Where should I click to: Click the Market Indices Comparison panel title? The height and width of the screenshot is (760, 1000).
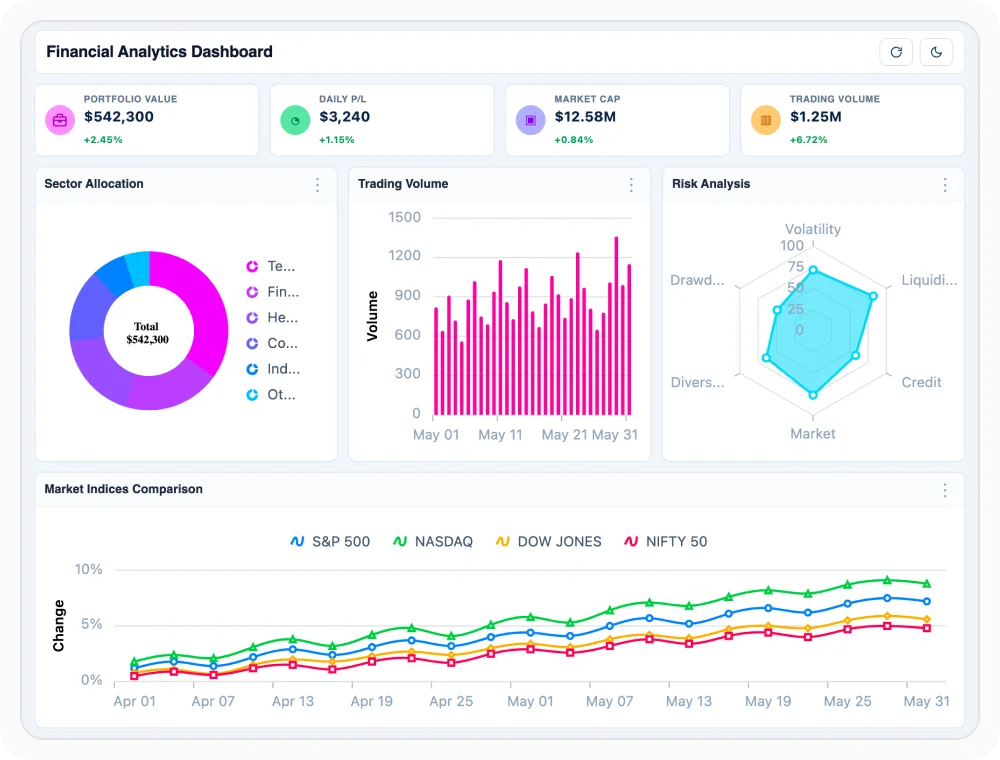click(123, 489)
